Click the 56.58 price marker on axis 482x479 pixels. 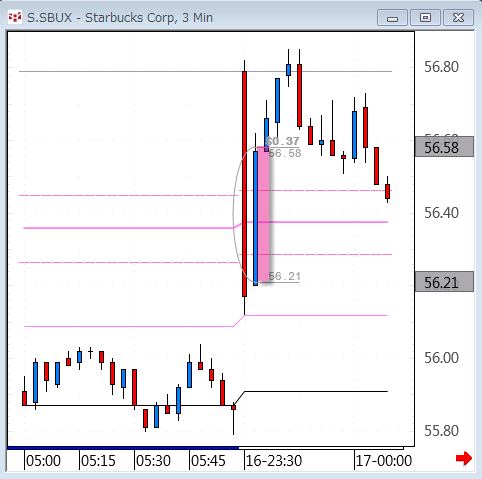point(444,147)
